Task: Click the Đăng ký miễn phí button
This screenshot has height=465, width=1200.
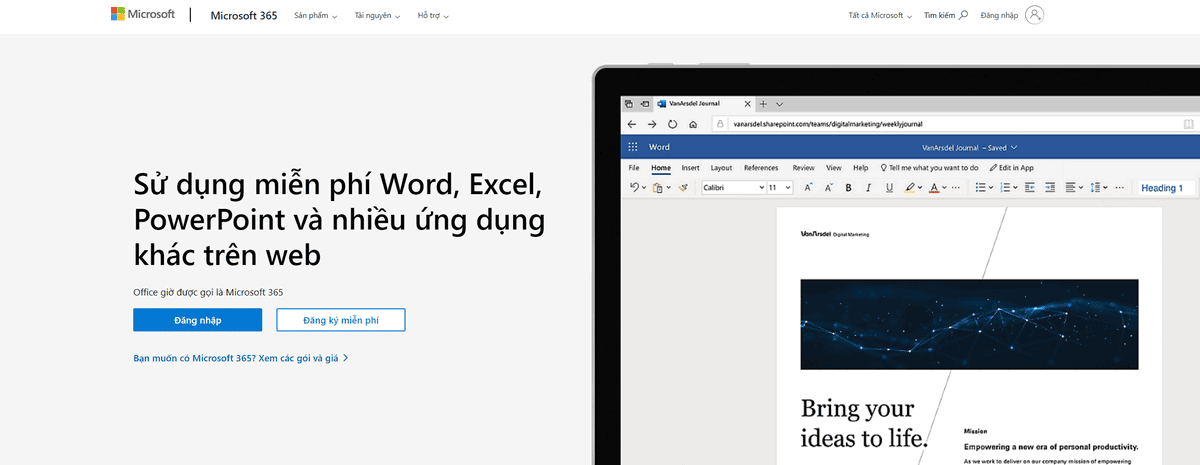Action: (x=341, y=320)
